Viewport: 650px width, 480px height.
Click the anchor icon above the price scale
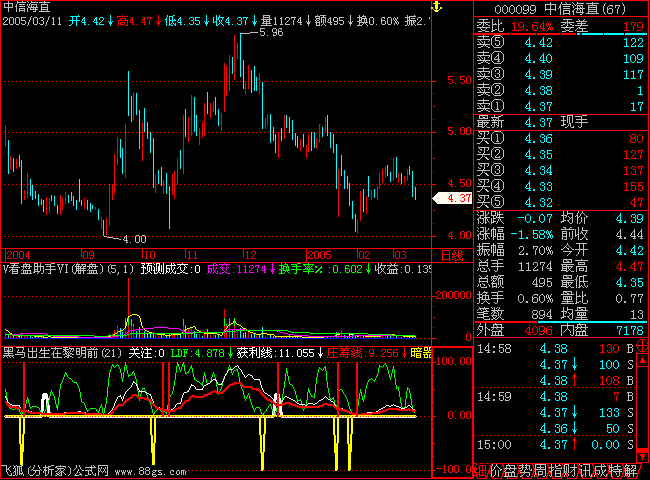click(x=437, y=7)
